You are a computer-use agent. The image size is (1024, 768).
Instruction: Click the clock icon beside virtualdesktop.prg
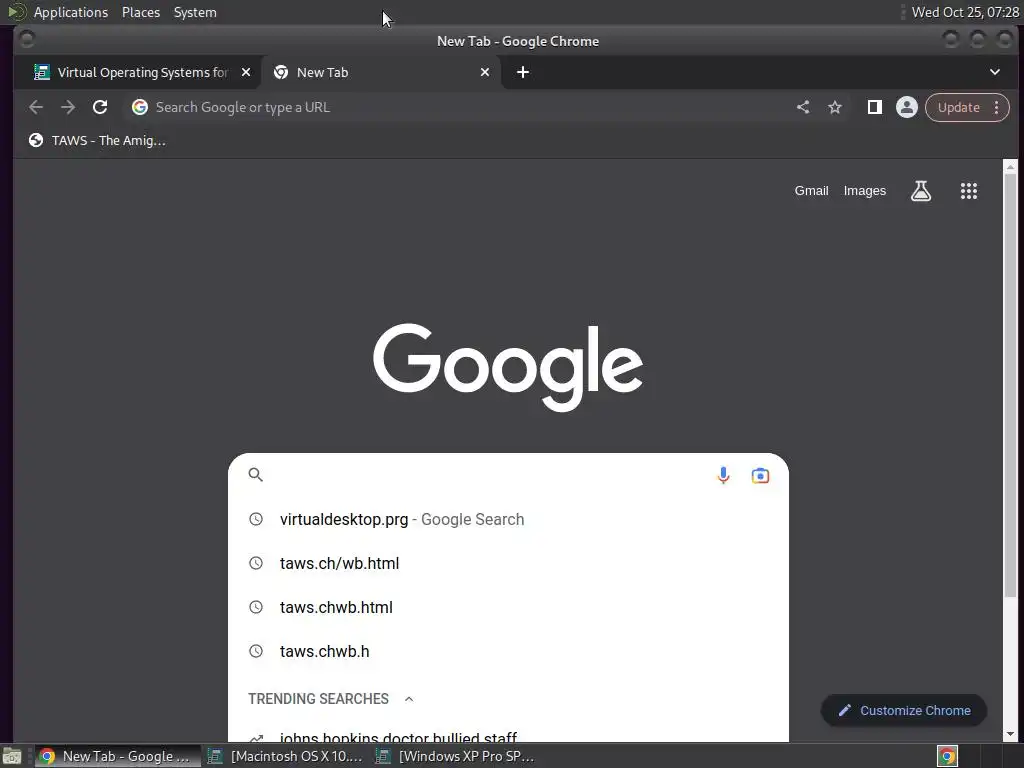tap(256, 519)
